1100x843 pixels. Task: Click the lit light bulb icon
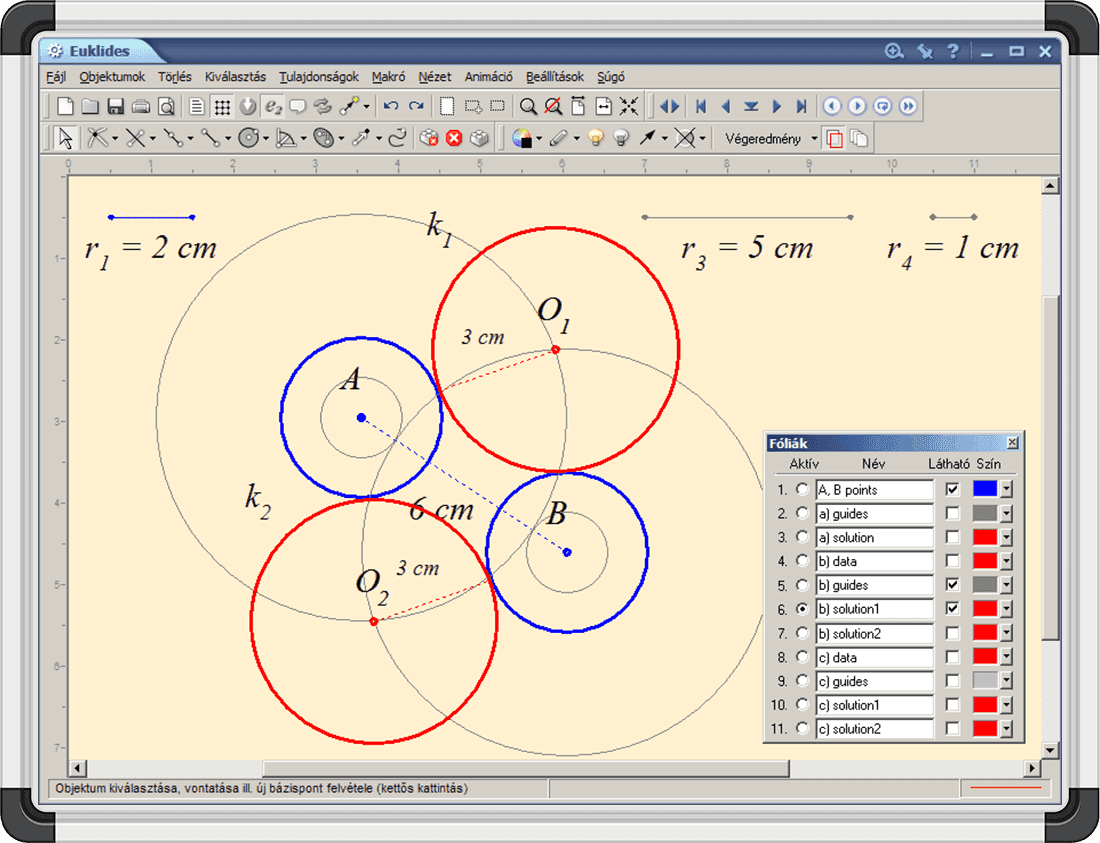tap(597, 138)
